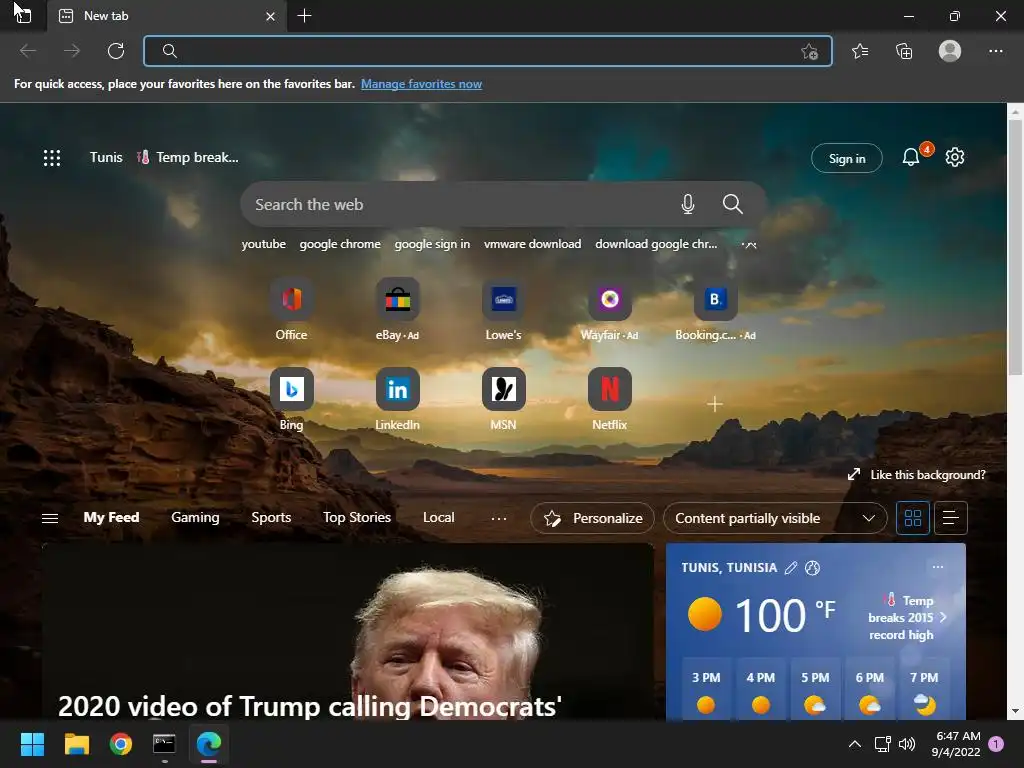Open volume control in system tray

906,744
